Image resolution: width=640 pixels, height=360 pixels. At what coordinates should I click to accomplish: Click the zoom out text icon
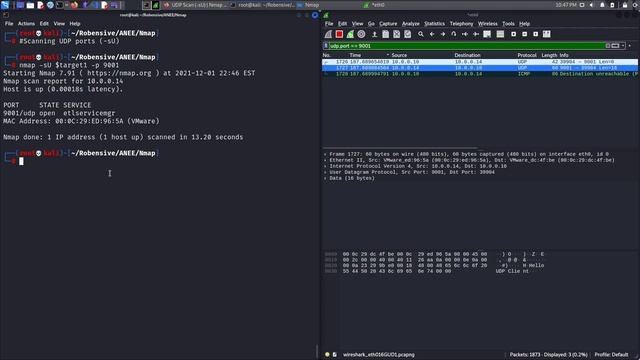pyautogui.click(x=524, y=34)
